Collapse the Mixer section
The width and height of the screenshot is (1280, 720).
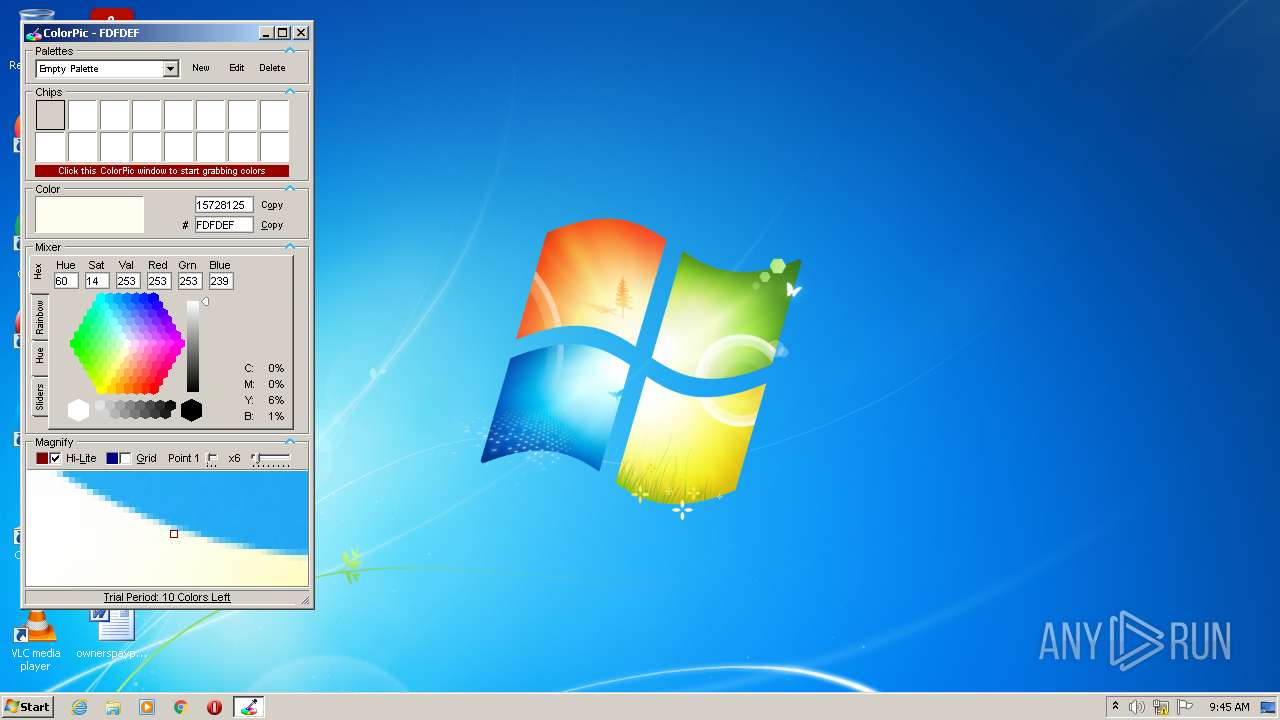[290, 246]
